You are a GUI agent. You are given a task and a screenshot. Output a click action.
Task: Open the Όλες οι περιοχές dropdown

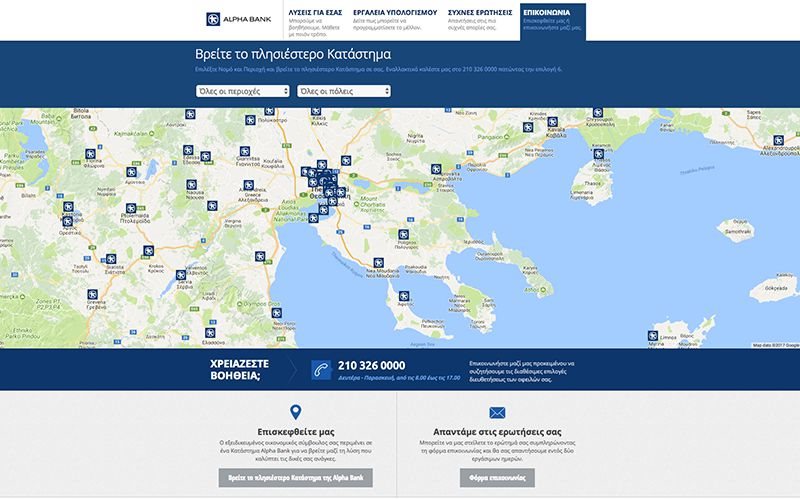[243, 91]
